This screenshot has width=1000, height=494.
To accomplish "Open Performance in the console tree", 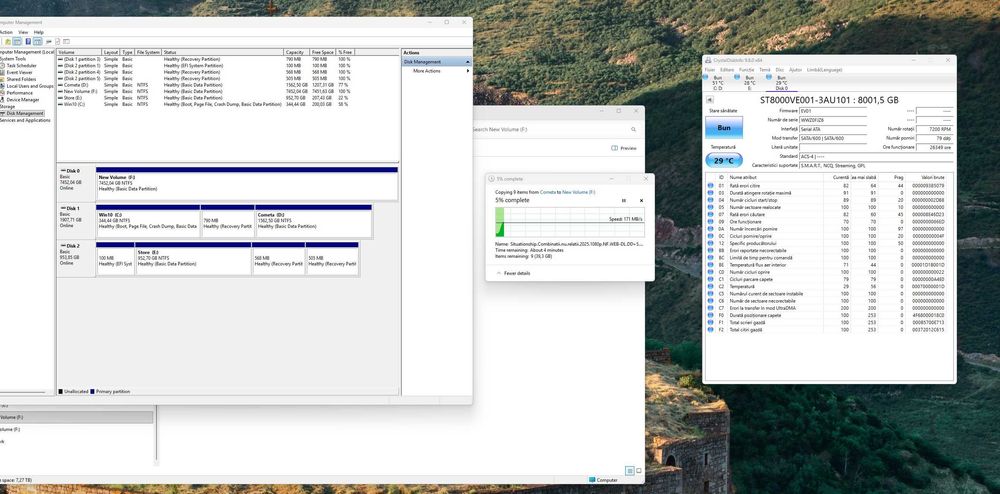I will 17,93.
